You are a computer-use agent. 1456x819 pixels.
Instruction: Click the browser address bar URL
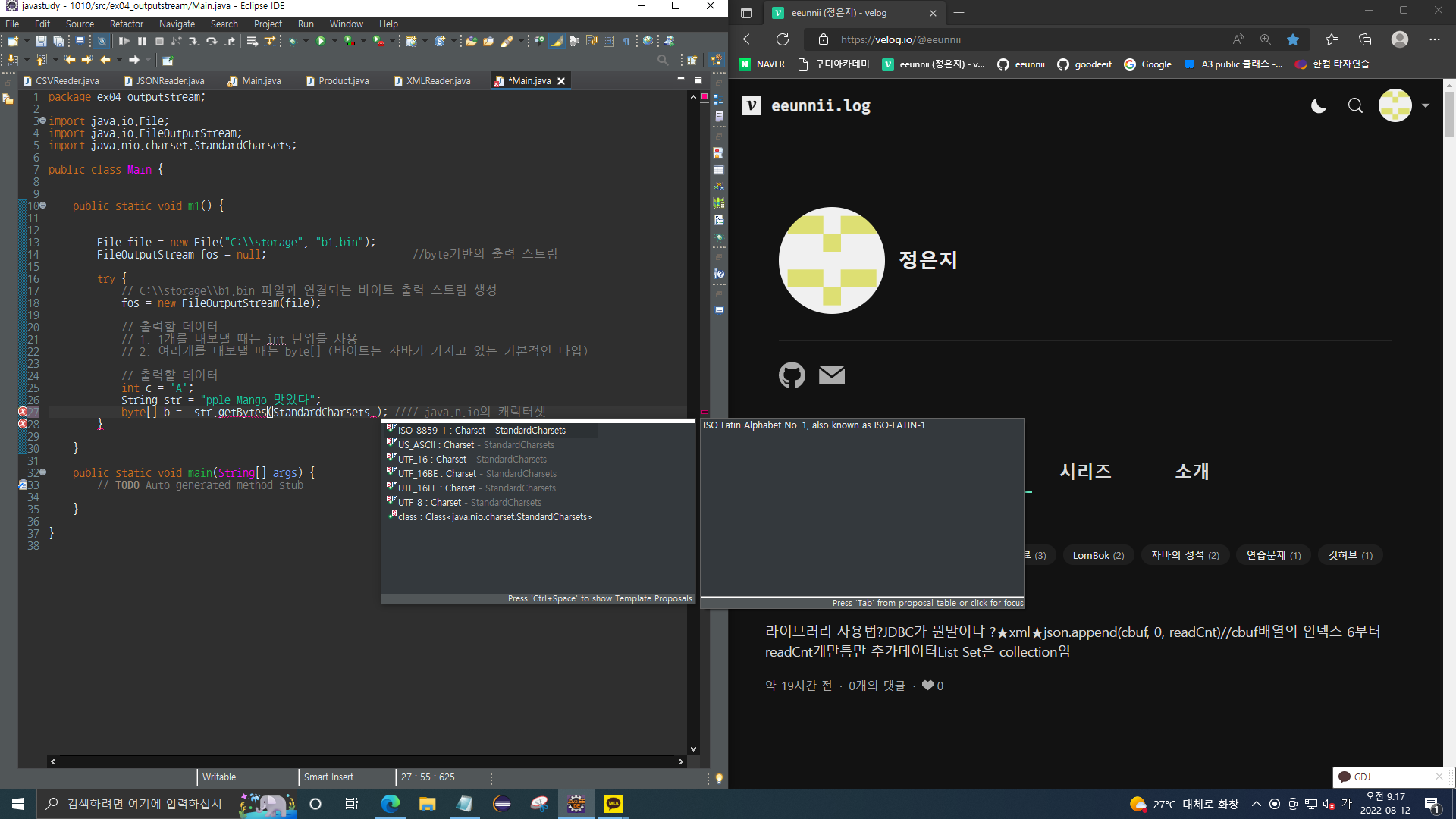pyautogui.click(x=900, y=39)
